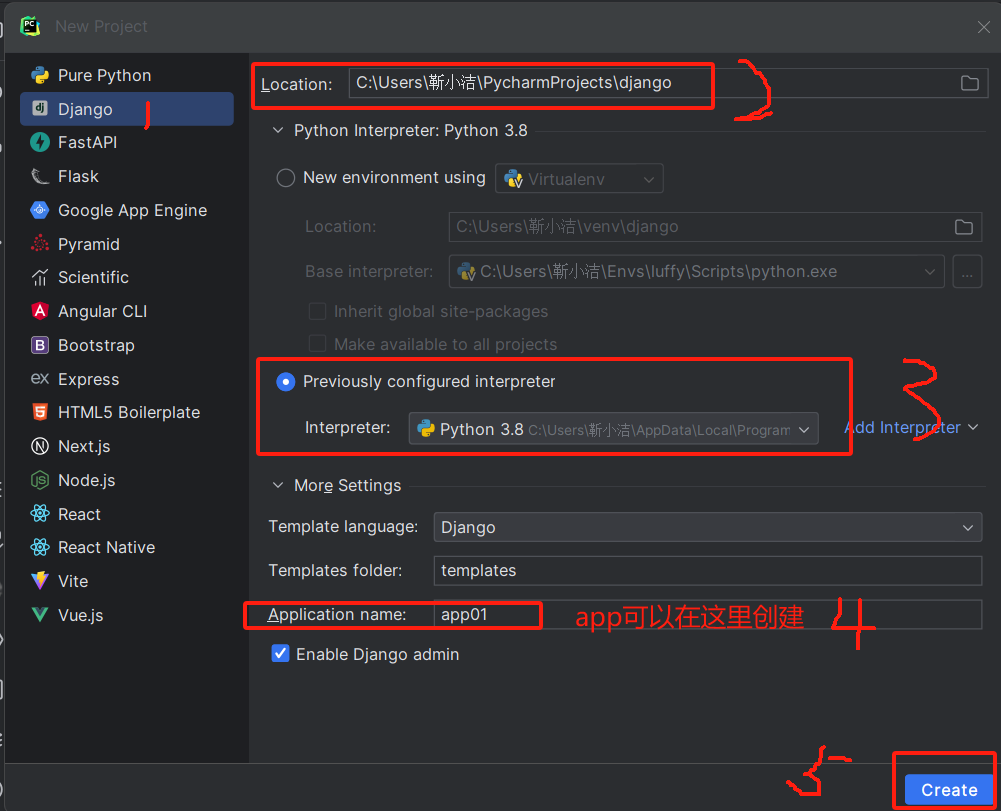The image size is (1001, 811).
Task: Click the Application name input field
Action: click(x=707, y=614)
